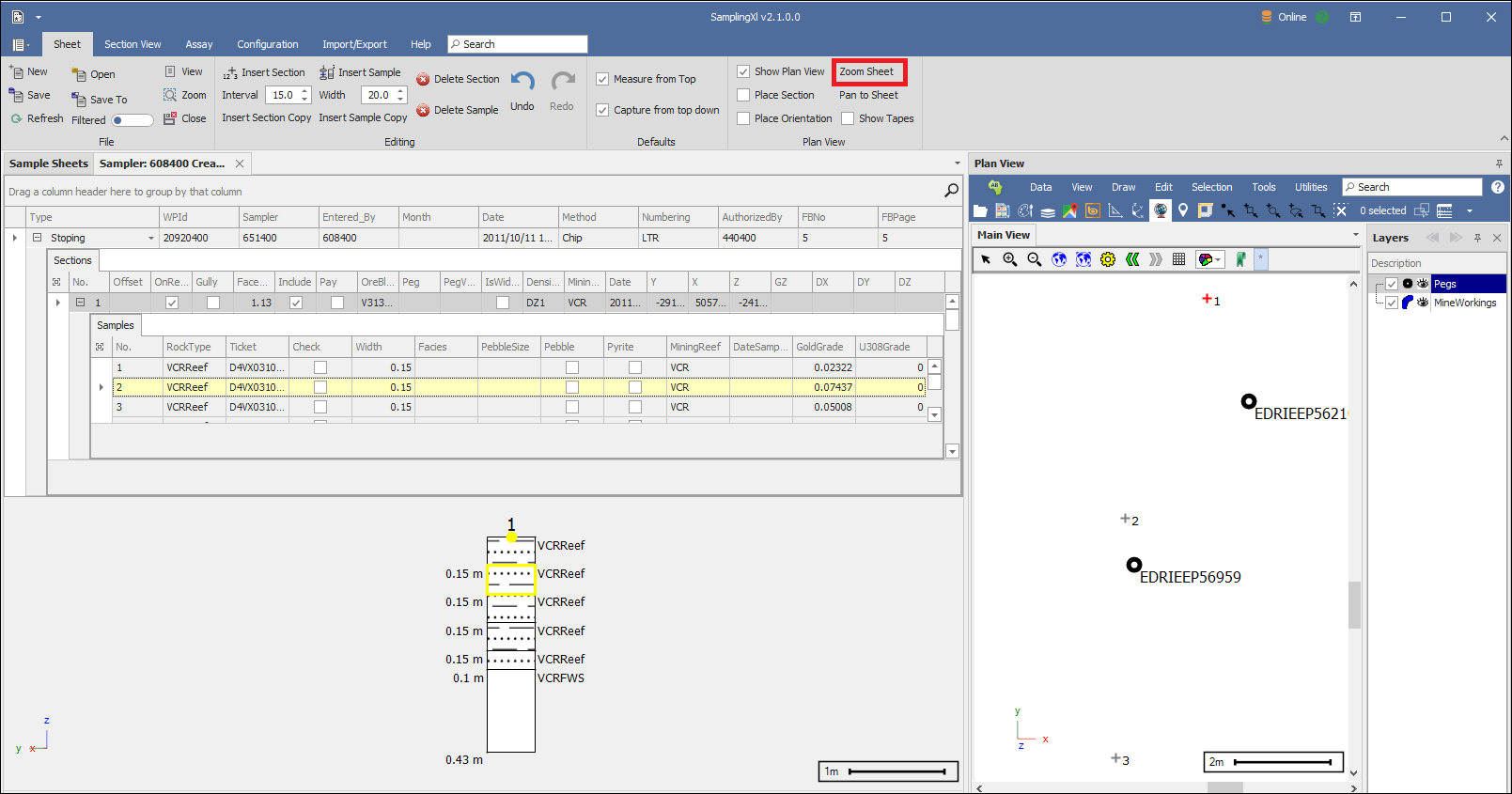The width and height of the screenshot is (1512, 794).
Task: Open the Stoping type dropdown arrow
Action: [x=150, y=239]
